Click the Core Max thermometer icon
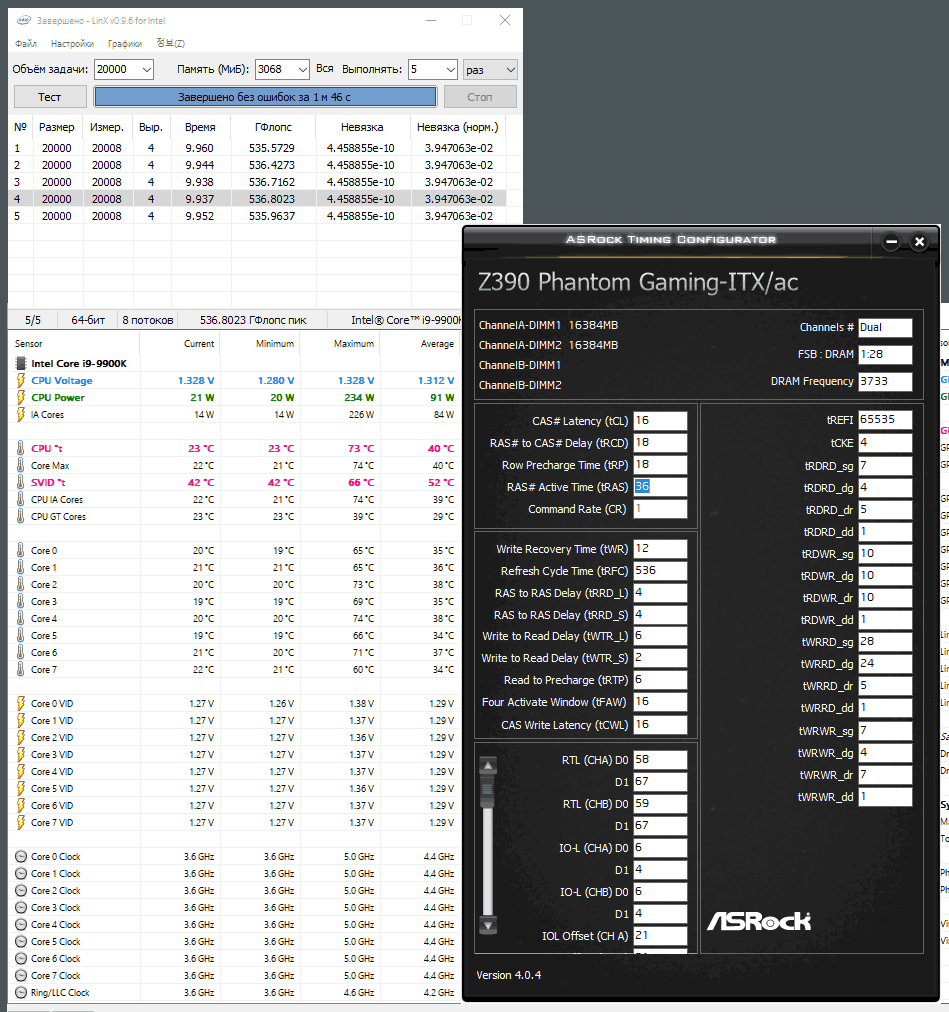The height and width of the screenshot is (1012, 949). point(21,465)
